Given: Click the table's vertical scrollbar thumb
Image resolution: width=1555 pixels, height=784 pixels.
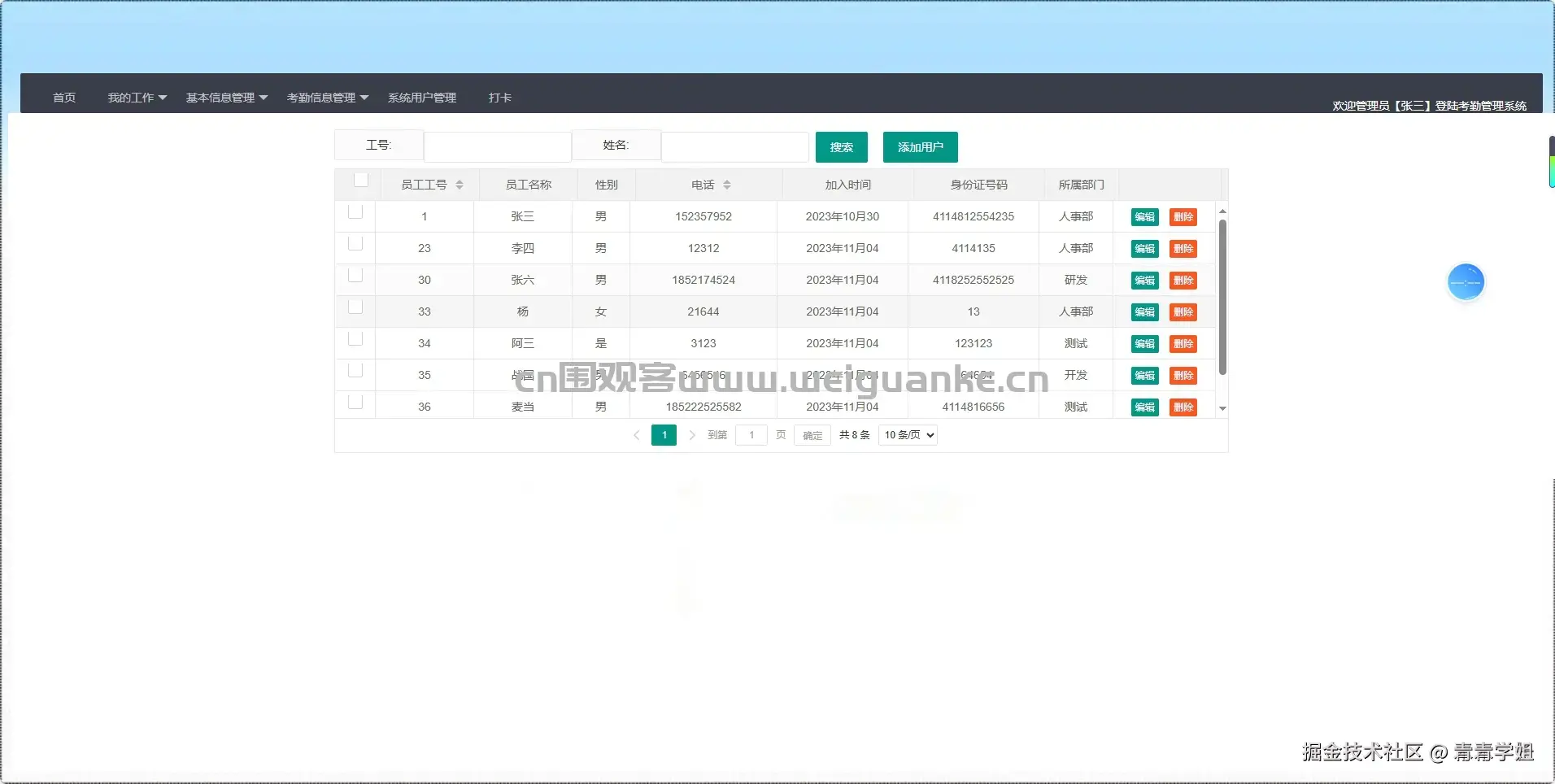Looking at the screenshot, I should point(1222,297).
